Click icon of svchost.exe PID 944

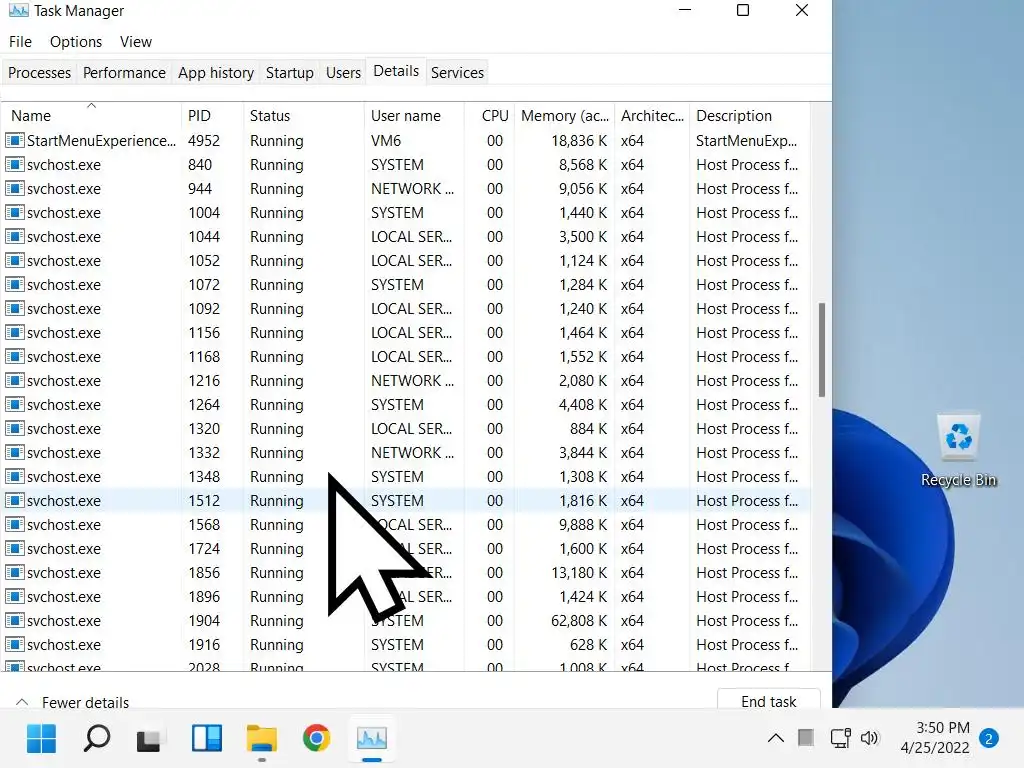(x=14, y=189)
